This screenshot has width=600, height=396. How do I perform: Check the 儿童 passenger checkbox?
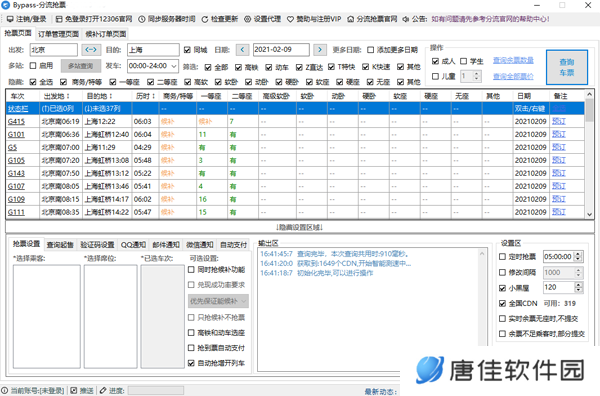[435, 76]
